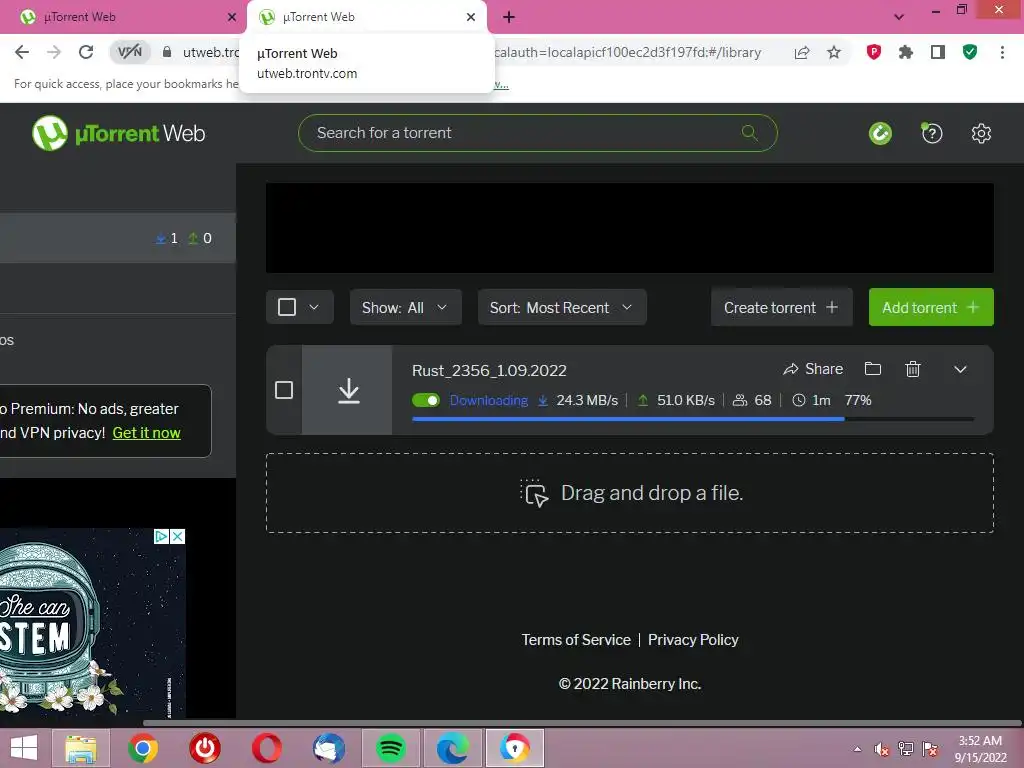Delete the Rust_2356_1.09.2022 torrent via trash icon
This screenshot has width=1024, height=768.
(913, 369)
